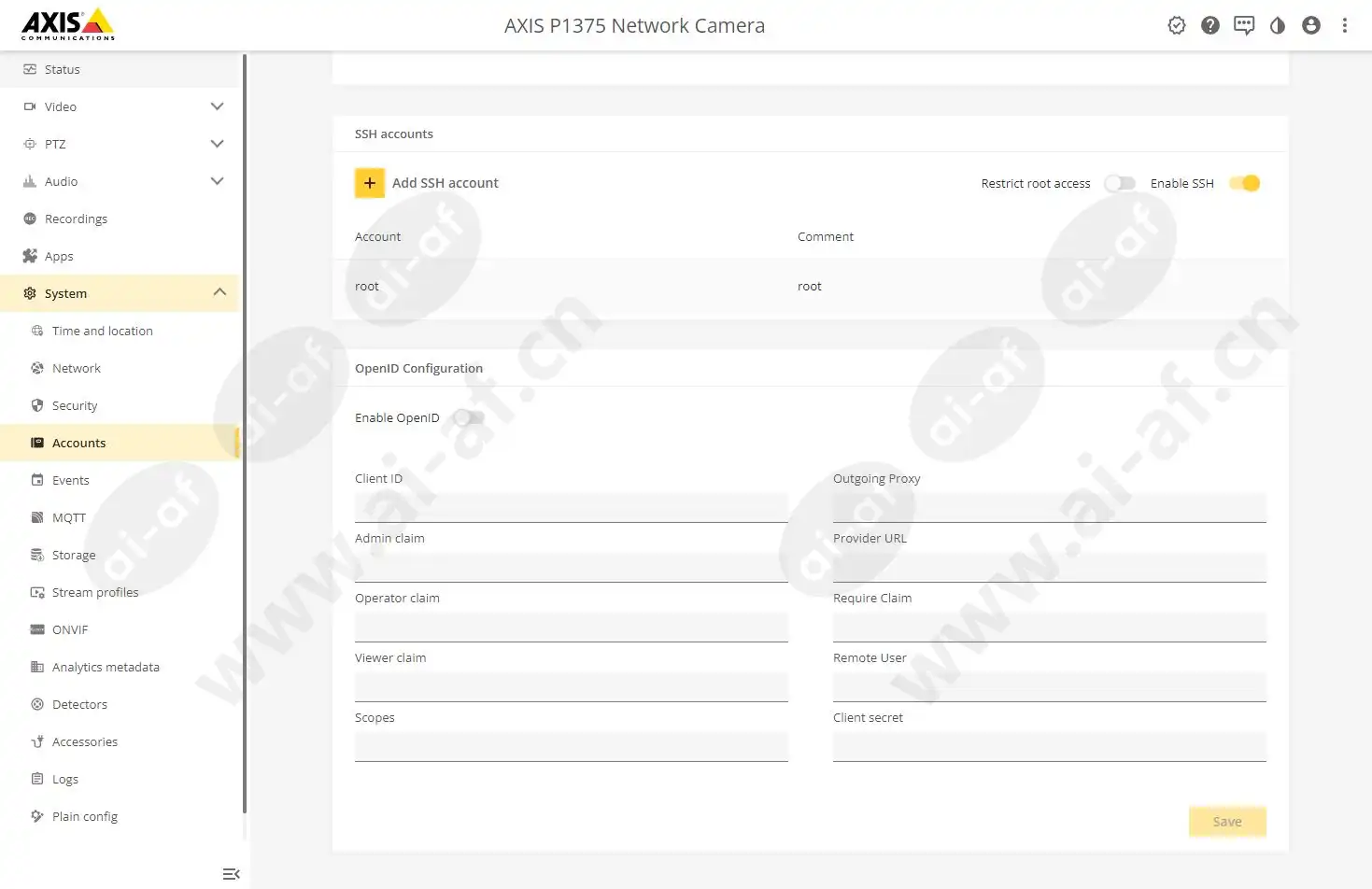Click the Logs clipboard icon
Image resolution: width=1372 pixels, height=889 pixels.
37,779
